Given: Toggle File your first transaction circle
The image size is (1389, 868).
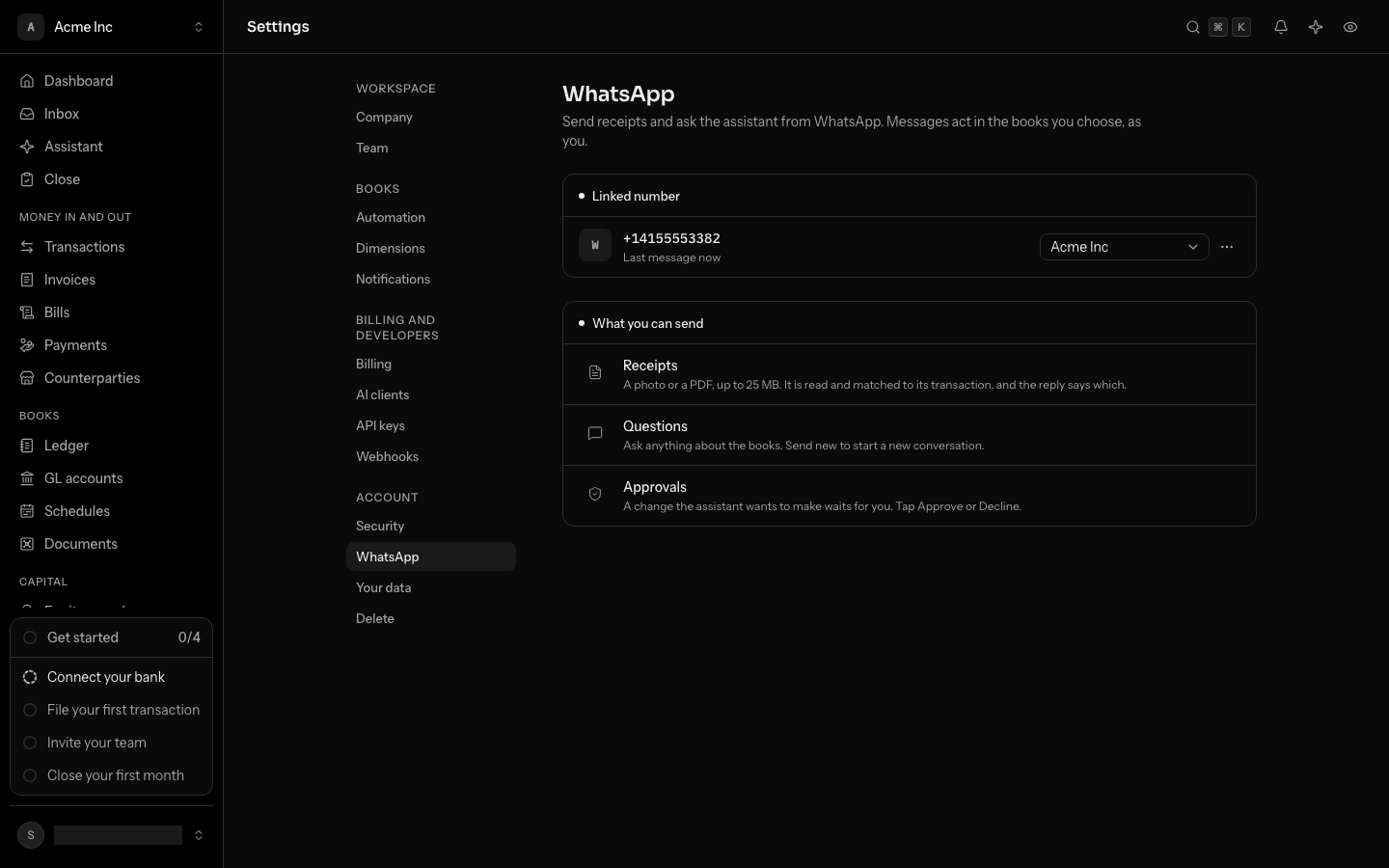Looking at the screenshot, I should [x=30, y=710].
